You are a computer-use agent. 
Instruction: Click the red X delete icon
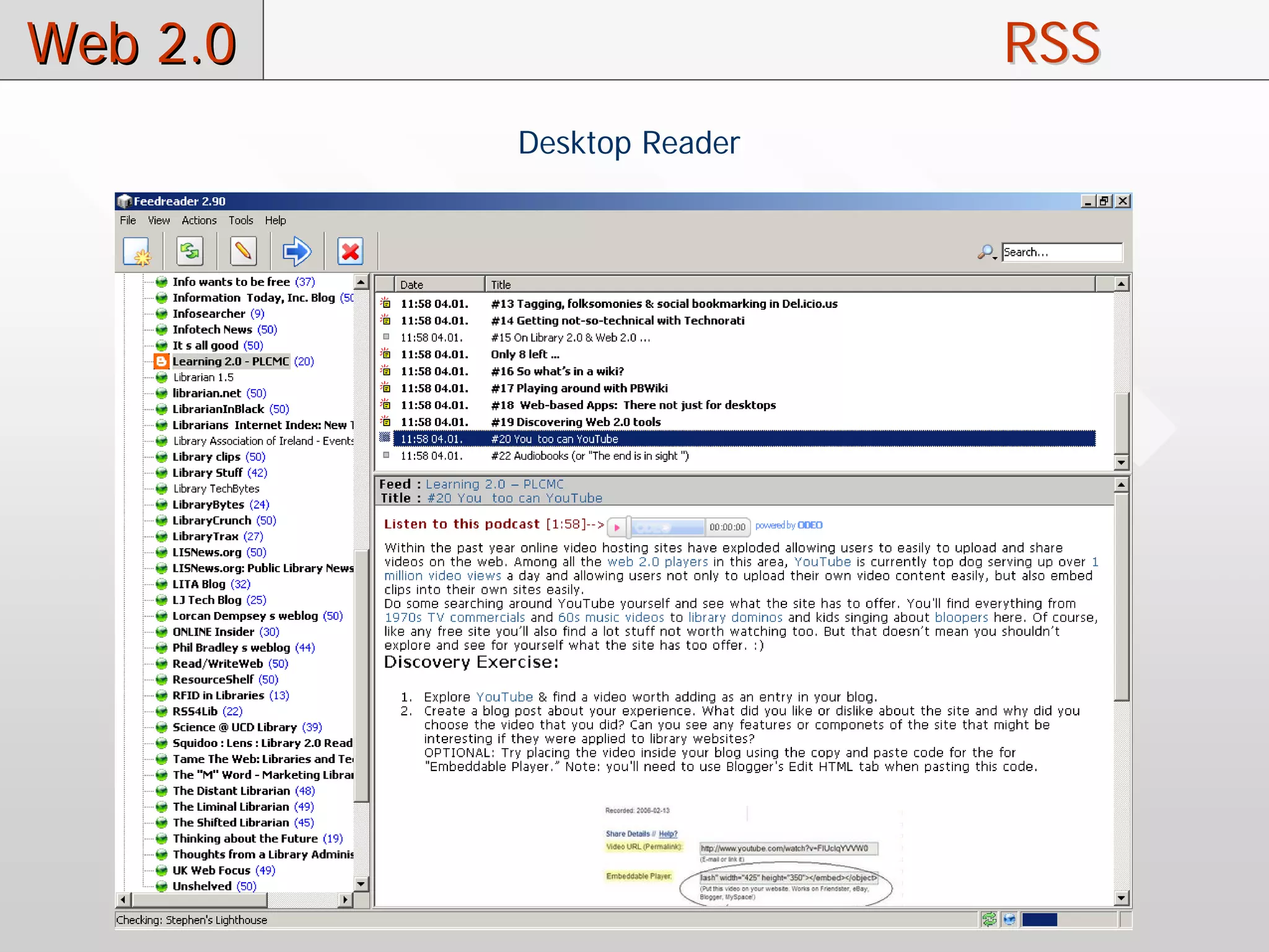click(350, 251)
